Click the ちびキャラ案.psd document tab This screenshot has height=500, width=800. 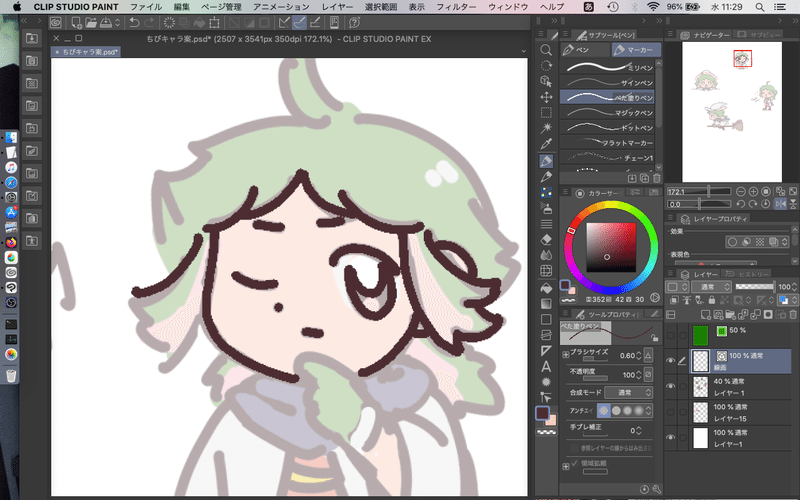click(x=86, y=52)
